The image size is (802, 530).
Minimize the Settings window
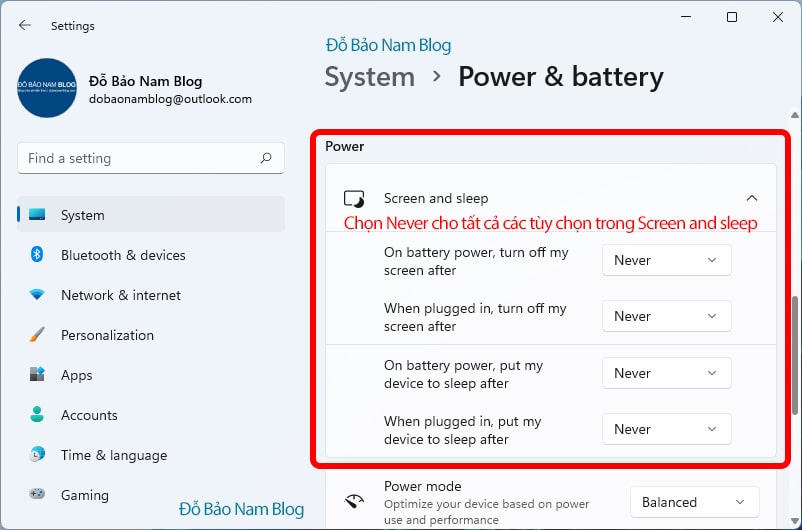click(686, 17)
